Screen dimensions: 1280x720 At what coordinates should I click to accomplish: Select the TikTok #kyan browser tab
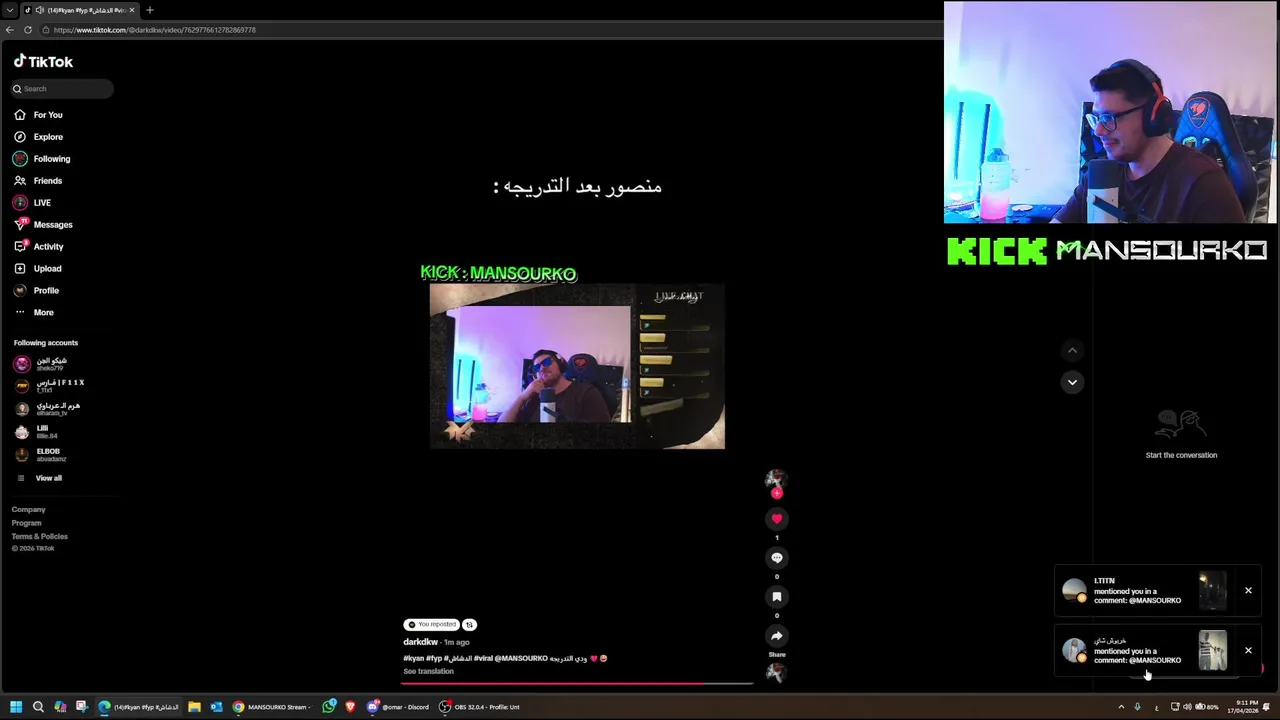tap(78, 10)
